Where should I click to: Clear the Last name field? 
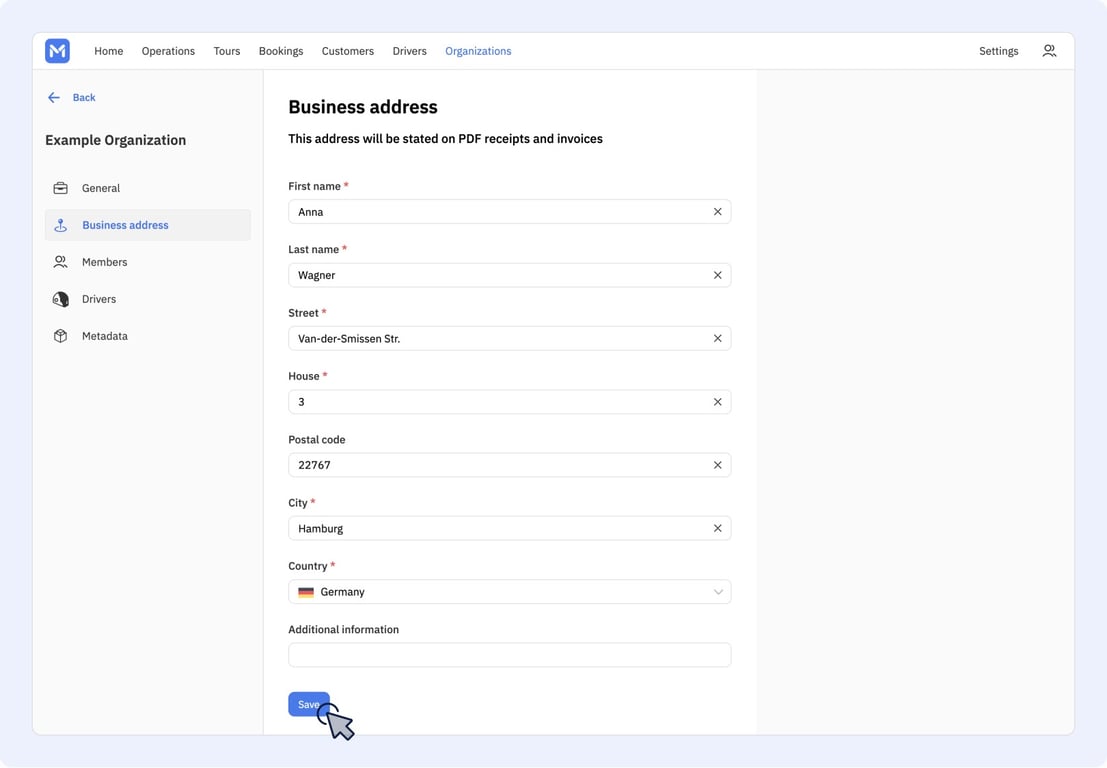click(717, 275)
